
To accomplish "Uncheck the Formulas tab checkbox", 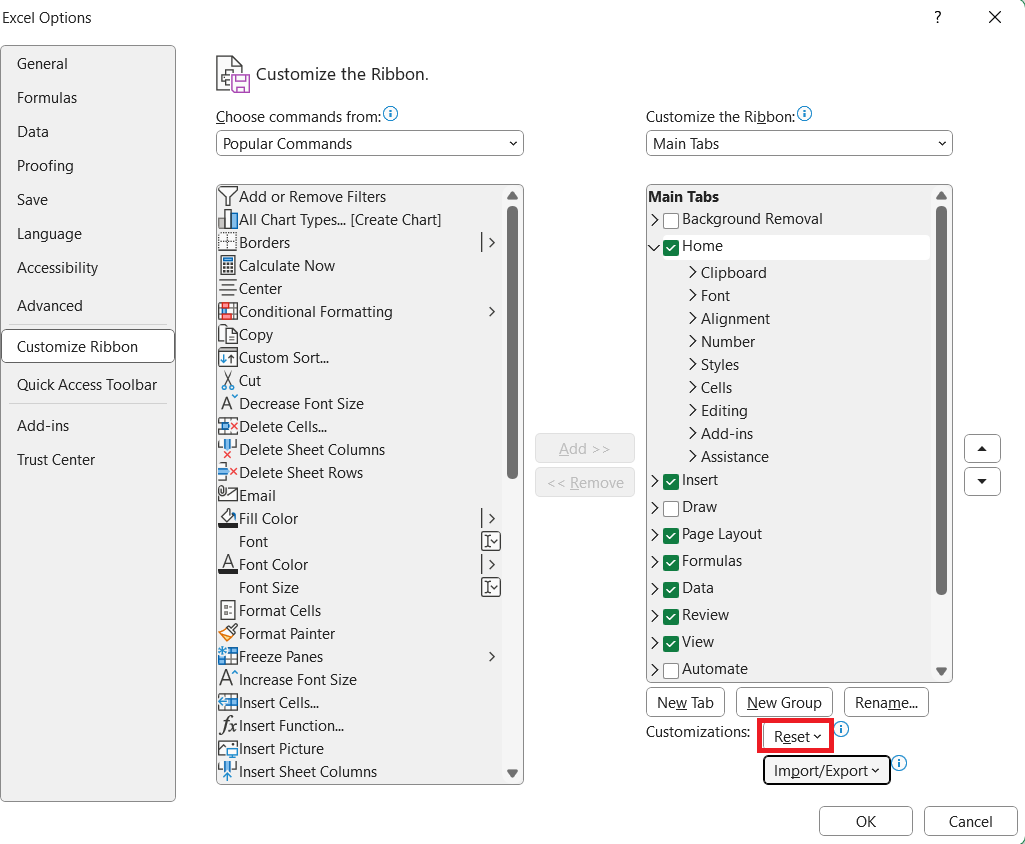I will [671, 562].
